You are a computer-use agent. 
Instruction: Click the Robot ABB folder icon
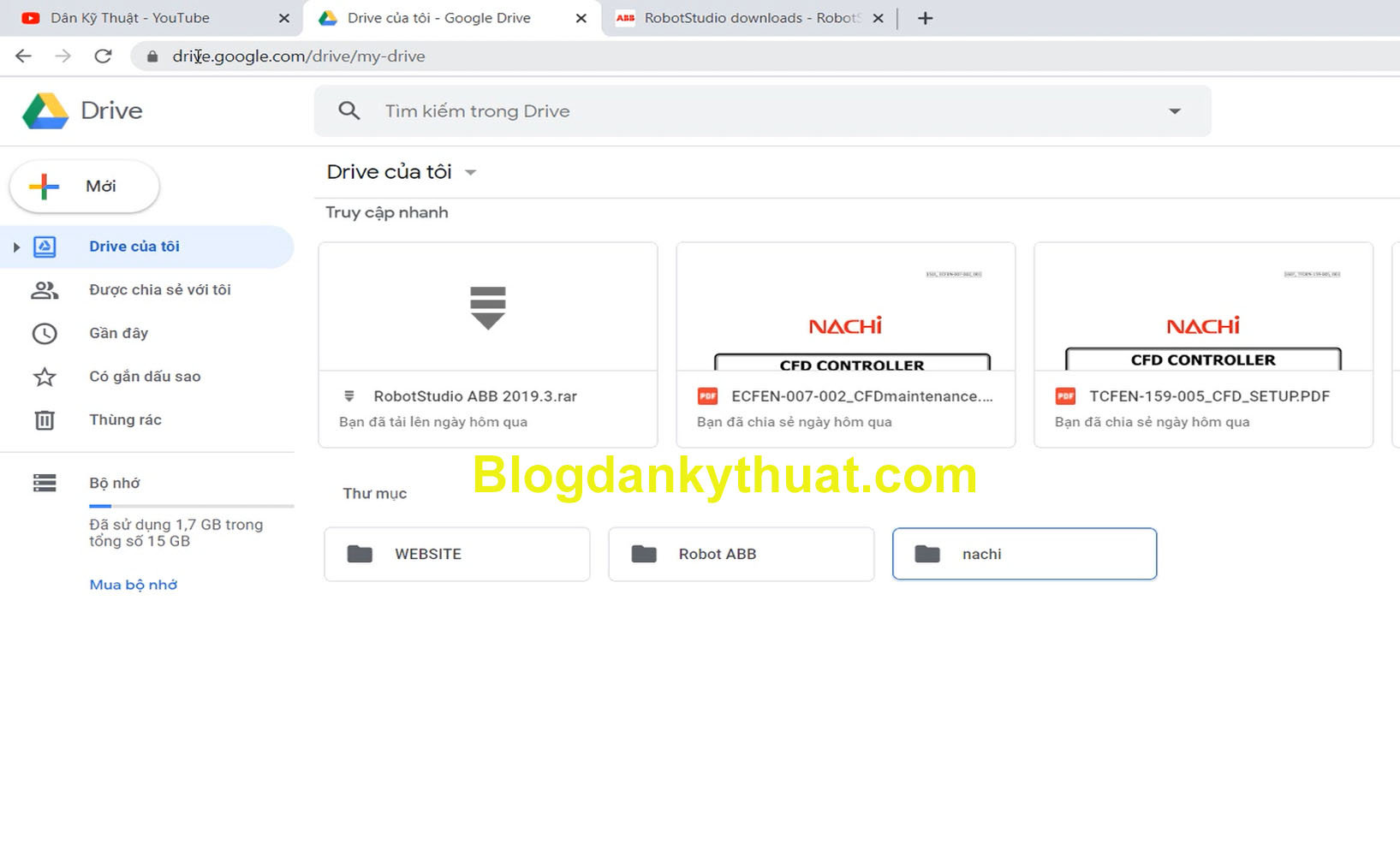point(644,554)
